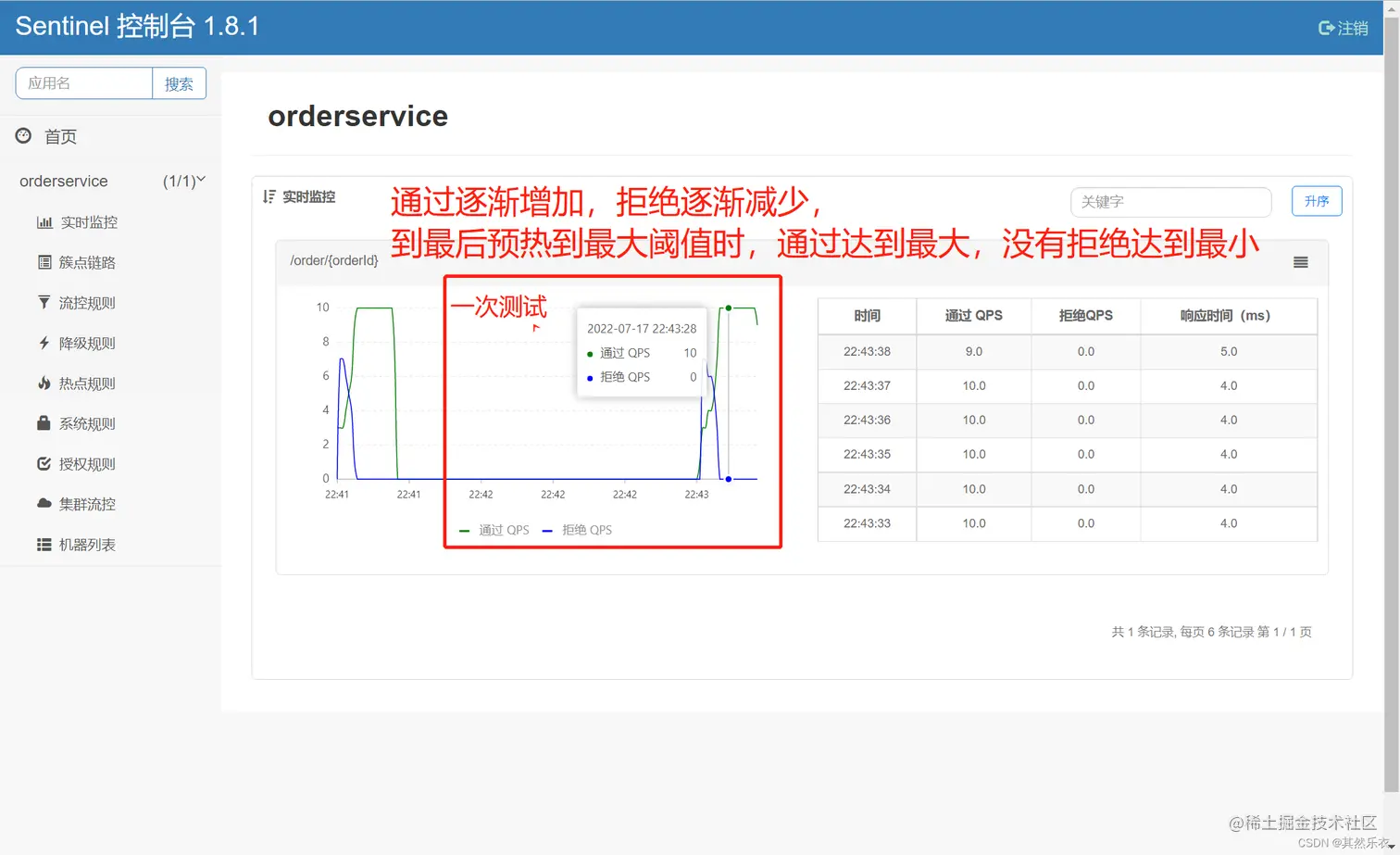Toggle the 拒绝 QPS legend series
The height and width of the screenshot is (855, 1400).
577,530
